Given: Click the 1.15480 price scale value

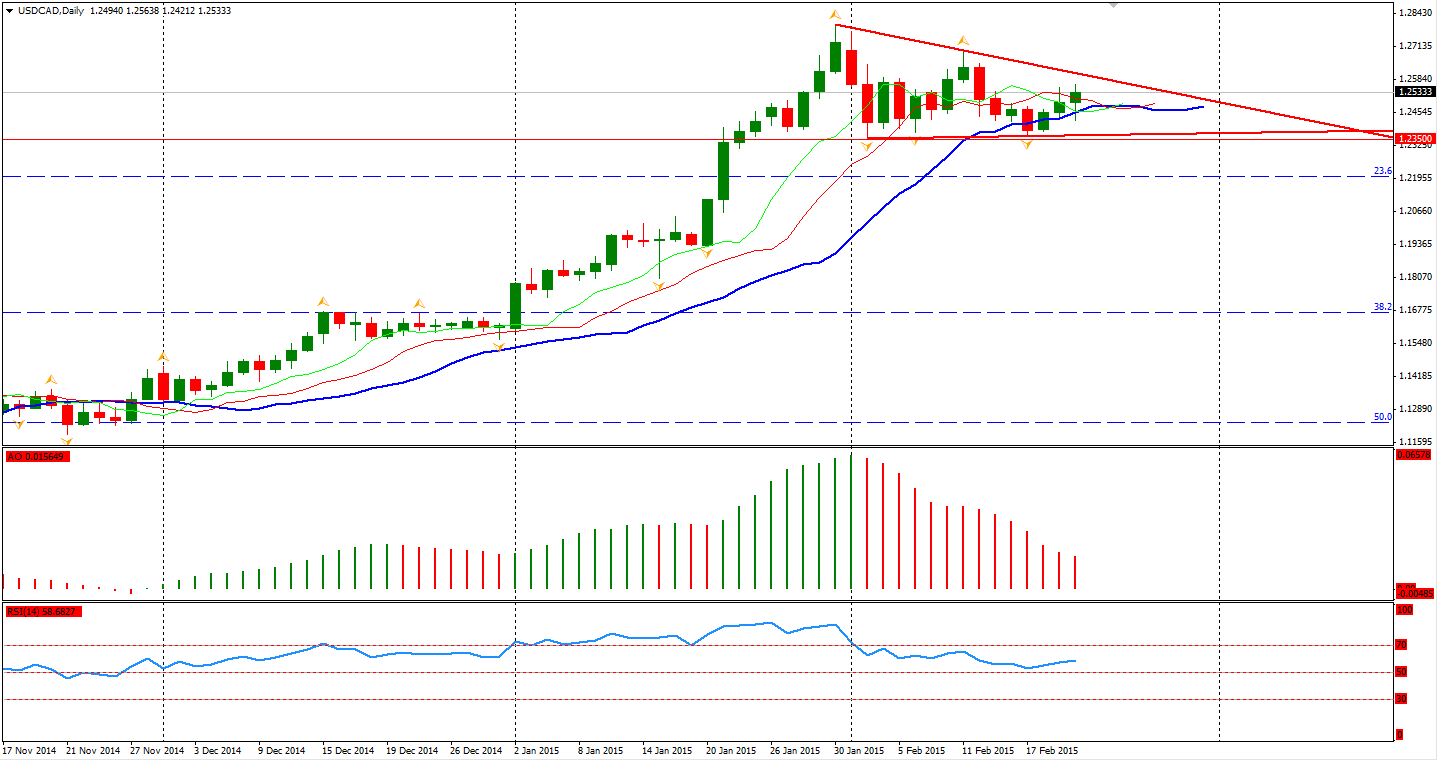Looking at the screenshot, I should tap(1418, 343).
